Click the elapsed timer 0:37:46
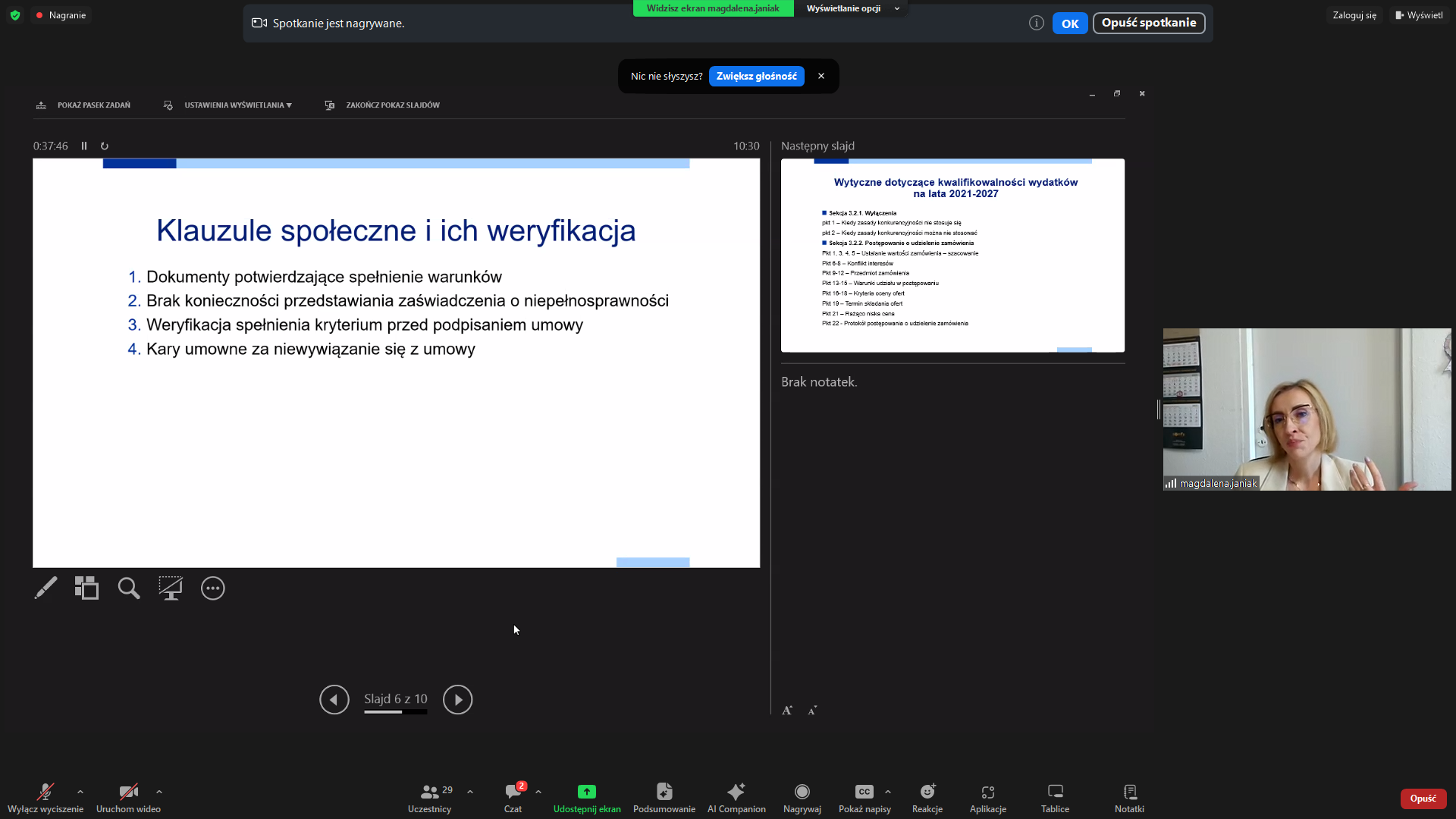 50,146
